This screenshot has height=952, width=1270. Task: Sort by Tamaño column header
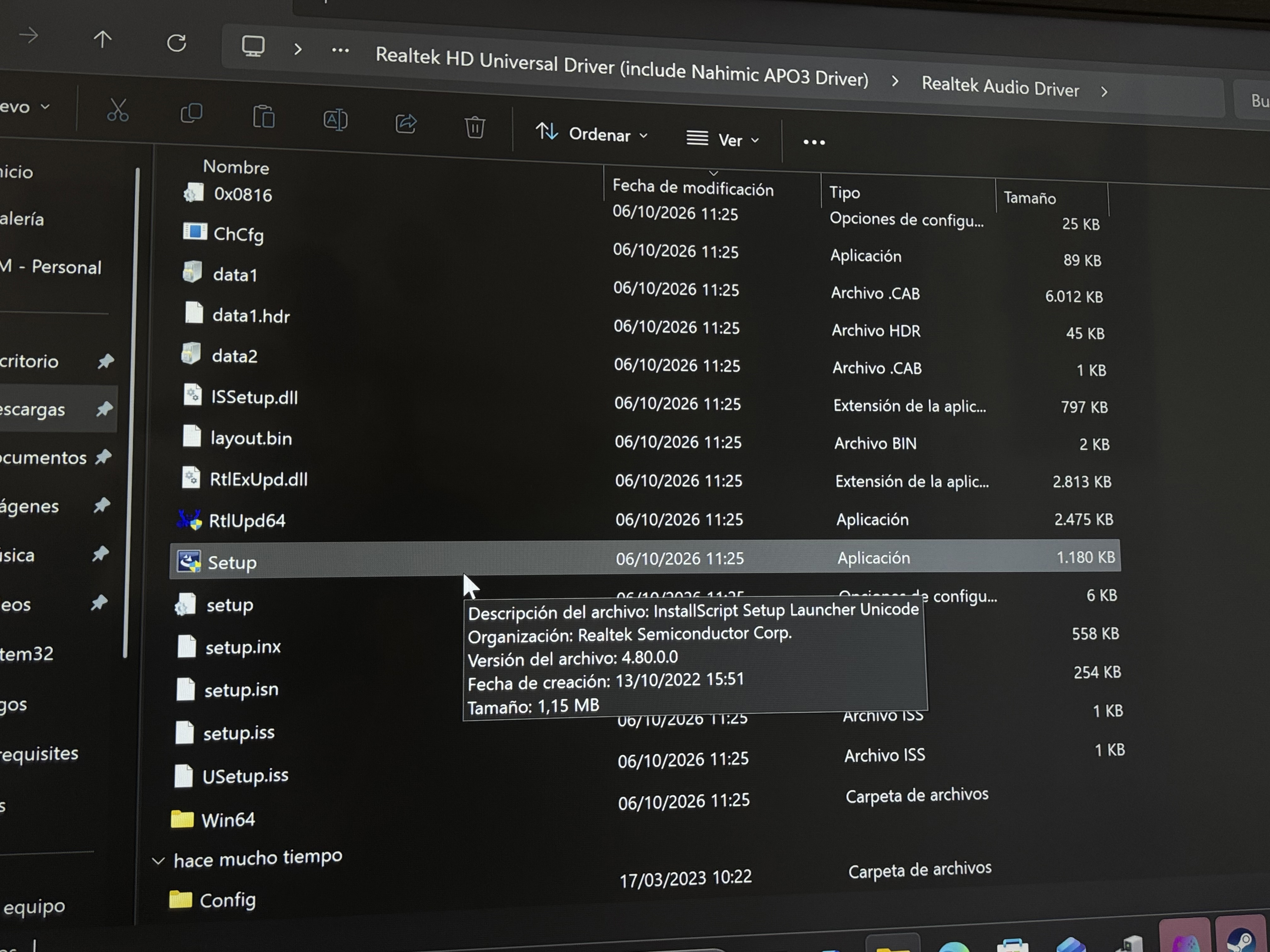coord(1029,198)
